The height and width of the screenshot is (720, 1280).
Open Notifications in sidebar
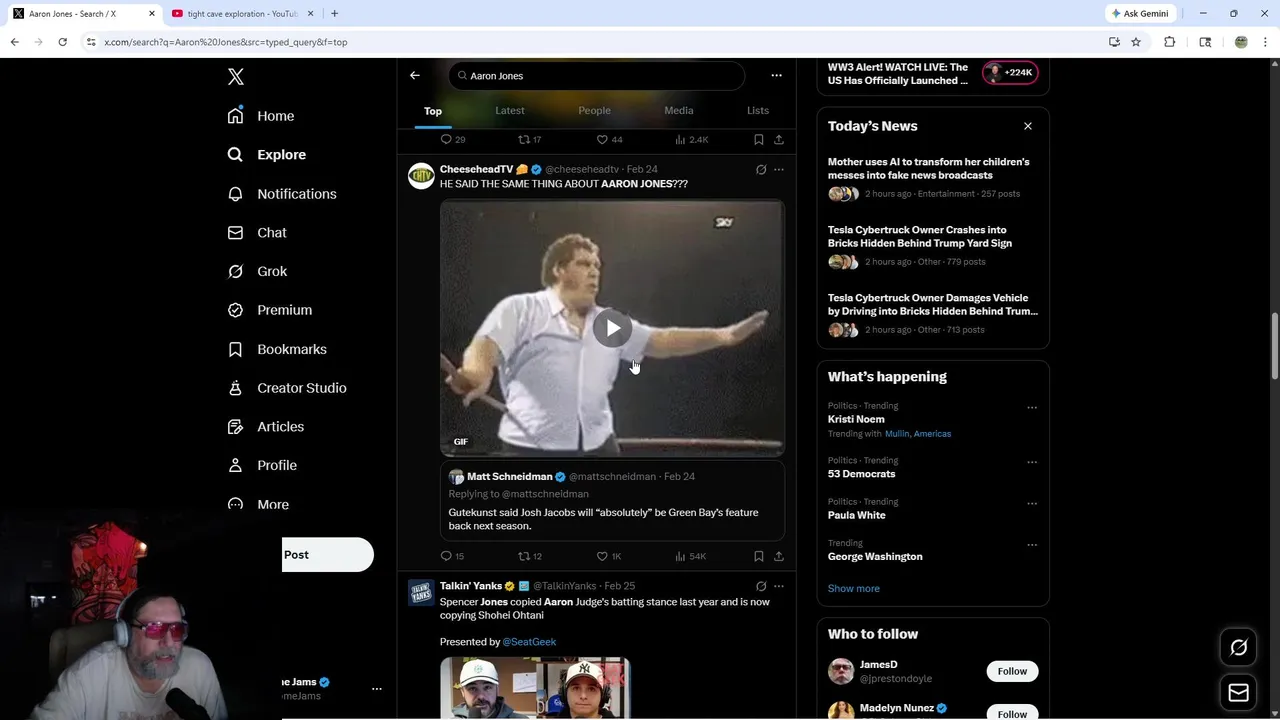(x=282, y=194)
